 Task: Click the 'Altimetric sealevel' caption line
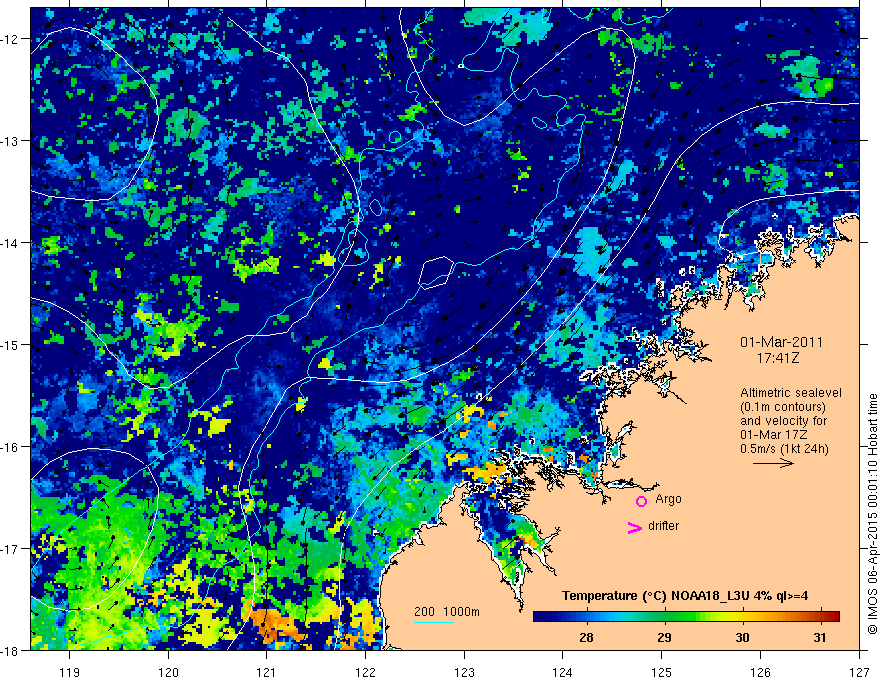[x=791, y=393]
